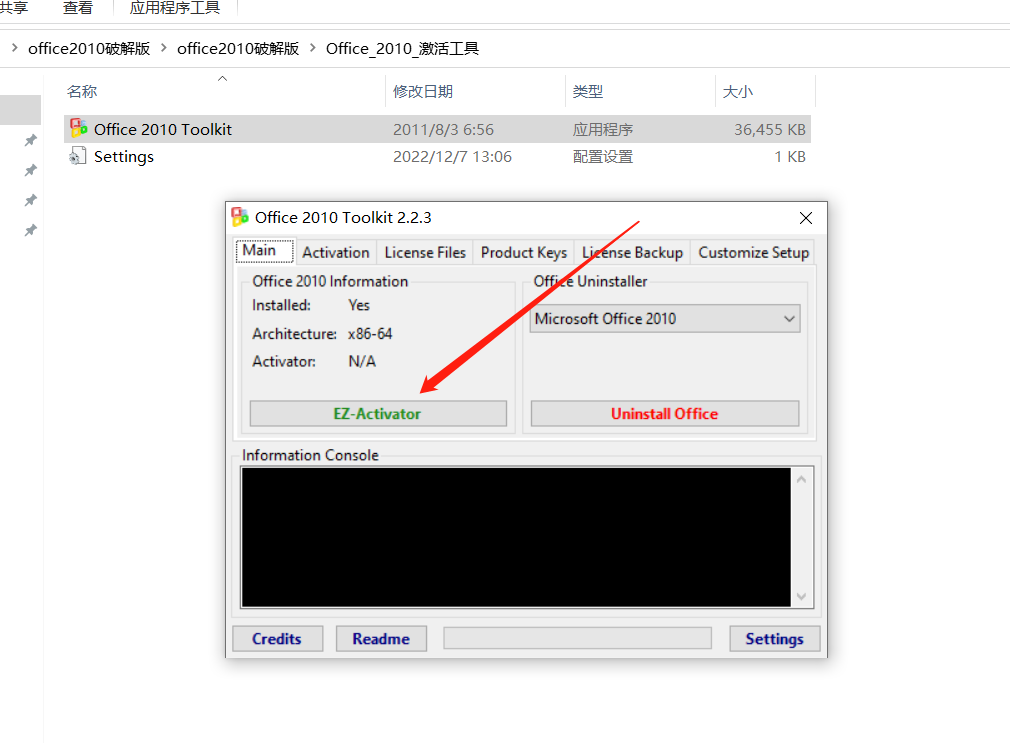The height and width of the screenshot is (743, 1010).
Task: Click the third pin icon in the sidebar
Action: coord(30,200)
